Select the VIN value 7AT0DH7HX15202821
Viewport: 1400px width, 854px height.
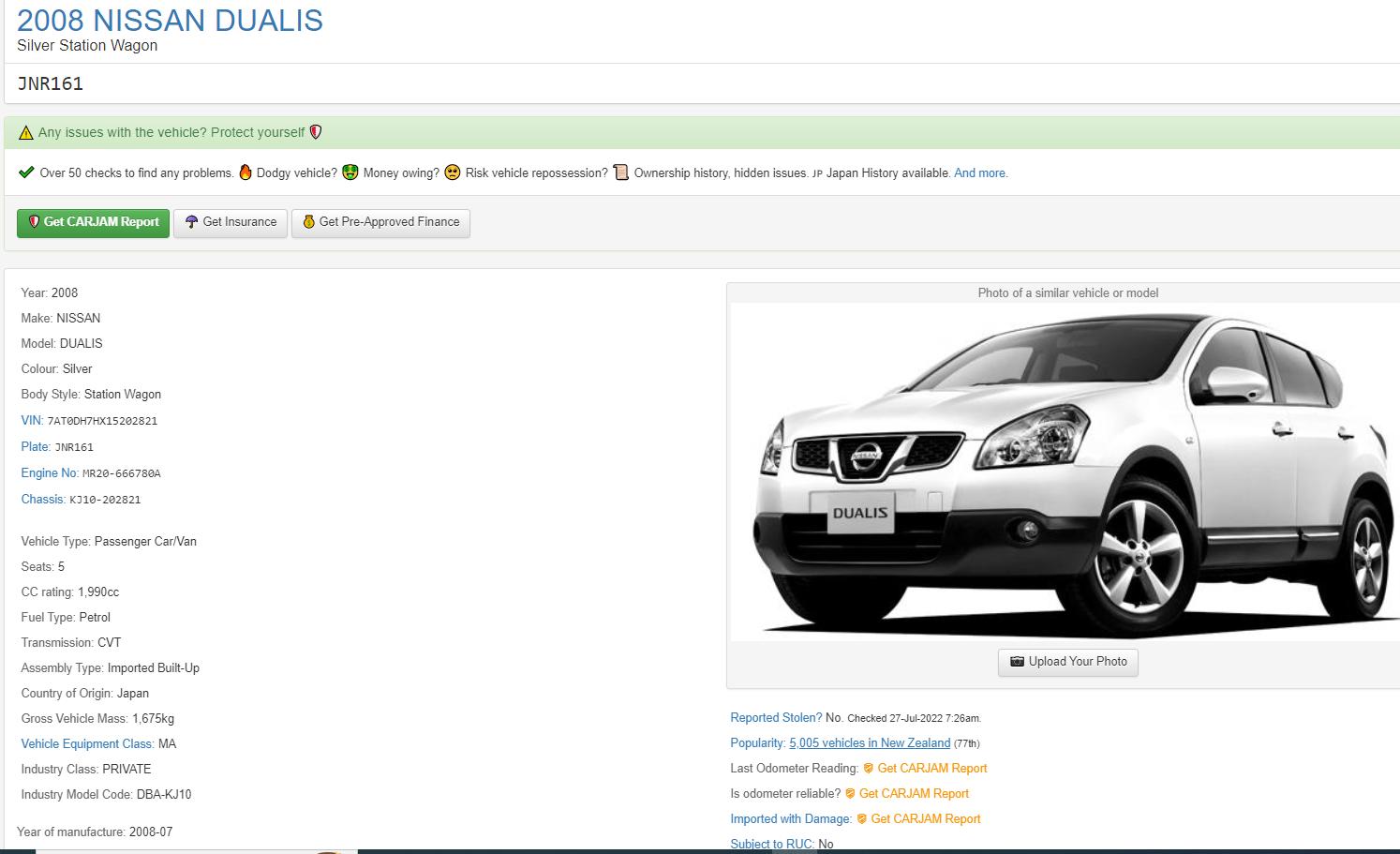pyautogui.click(x=102, y=422)
